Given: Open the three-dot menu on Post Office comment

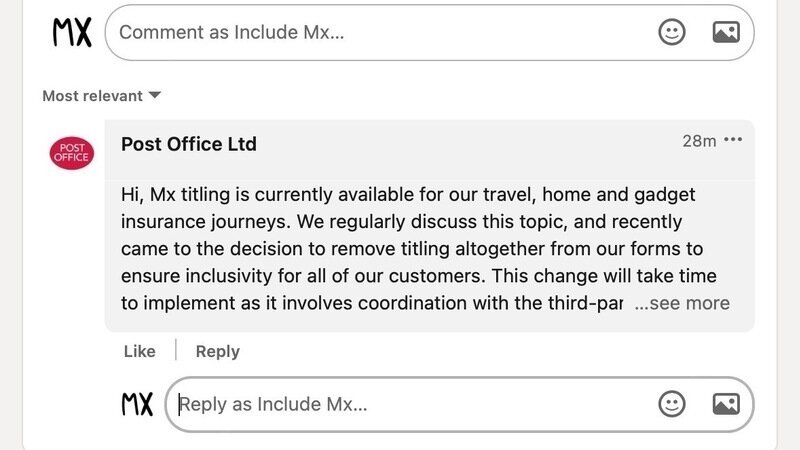Looking at the screenshot, I should pos(733,140).
